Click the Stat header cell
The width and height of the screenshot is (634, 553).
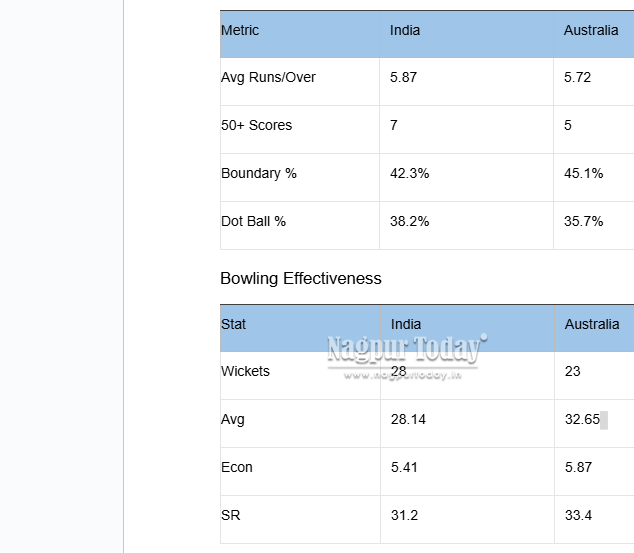(233, 325)
